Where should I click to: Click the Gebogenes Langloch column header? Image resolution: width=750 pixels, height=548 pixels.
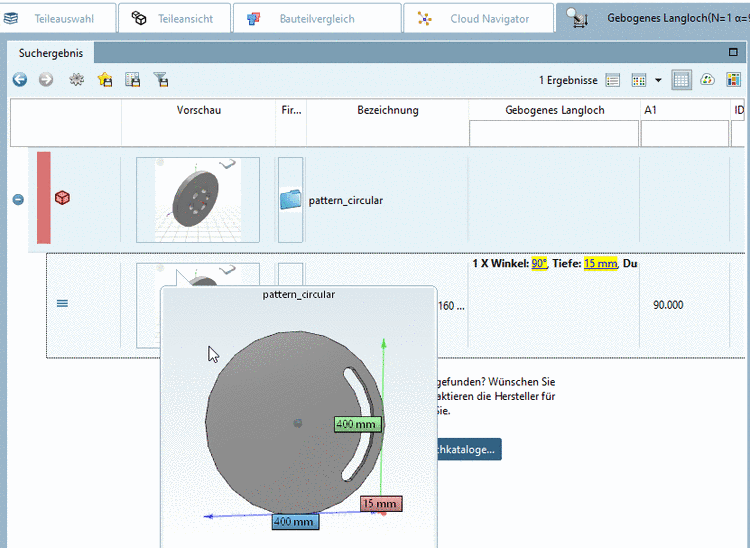point(554,110)
